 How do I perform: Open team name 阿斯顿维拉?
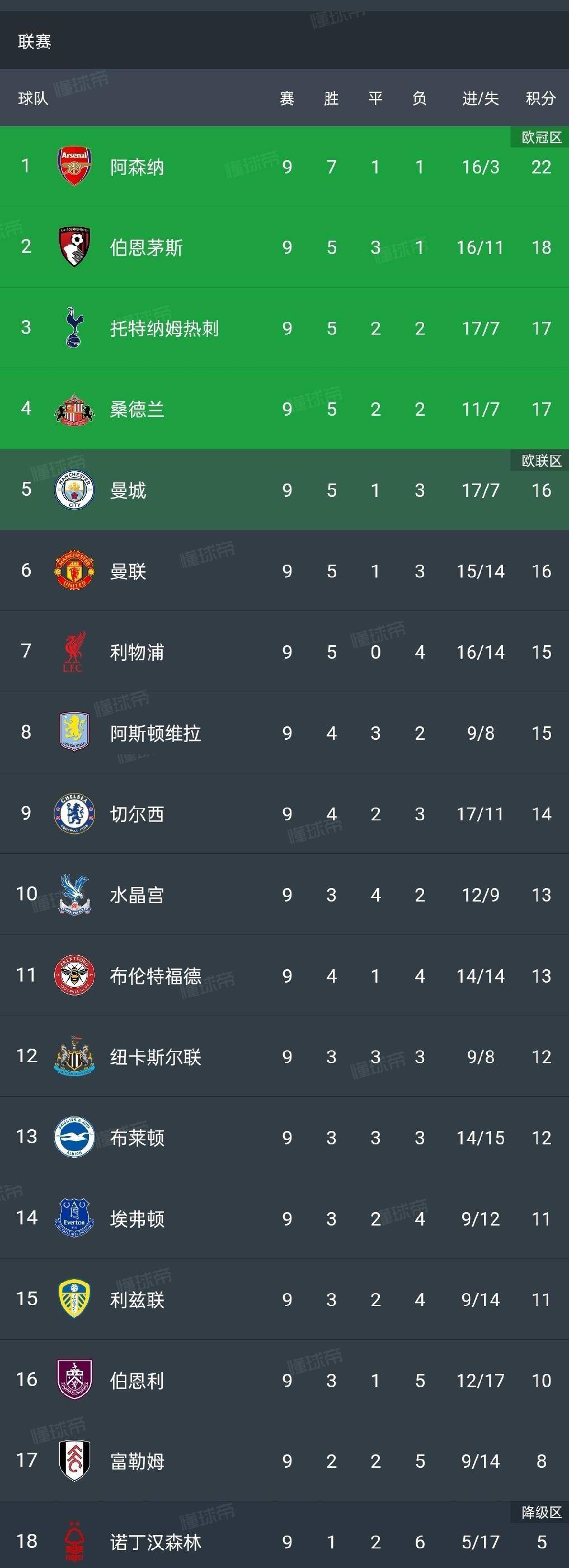(x=155, y=733)
